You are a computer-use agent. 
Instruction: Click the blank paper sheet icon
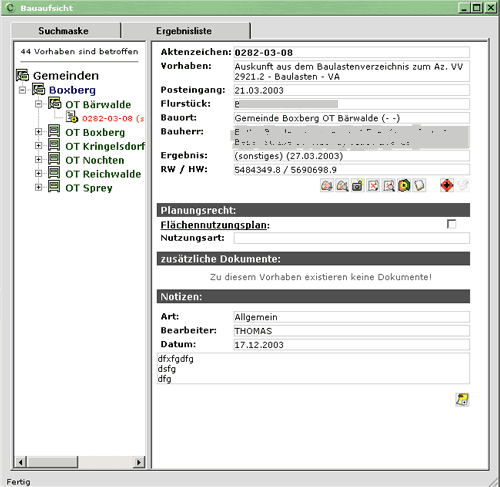(419, 185)
